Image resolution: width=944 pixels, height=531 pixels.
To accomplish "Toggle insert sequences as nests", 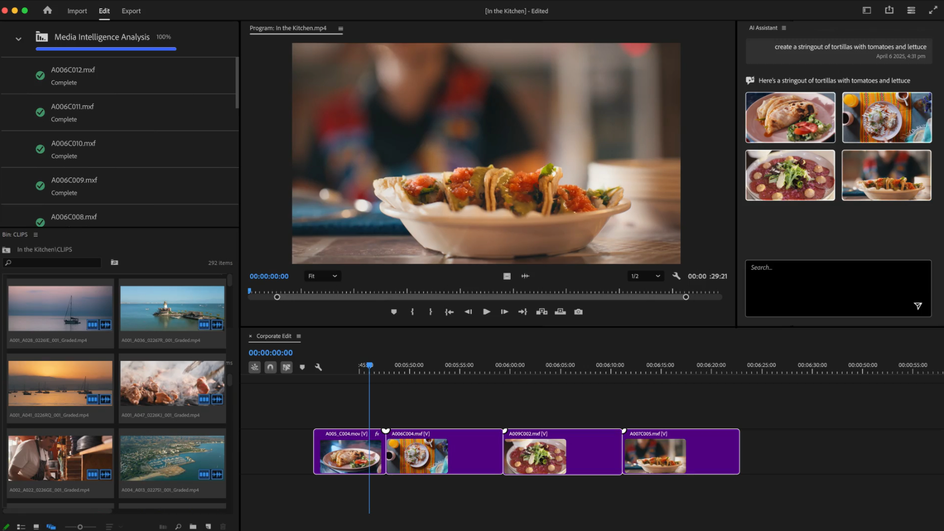I will tap(255, 367).
